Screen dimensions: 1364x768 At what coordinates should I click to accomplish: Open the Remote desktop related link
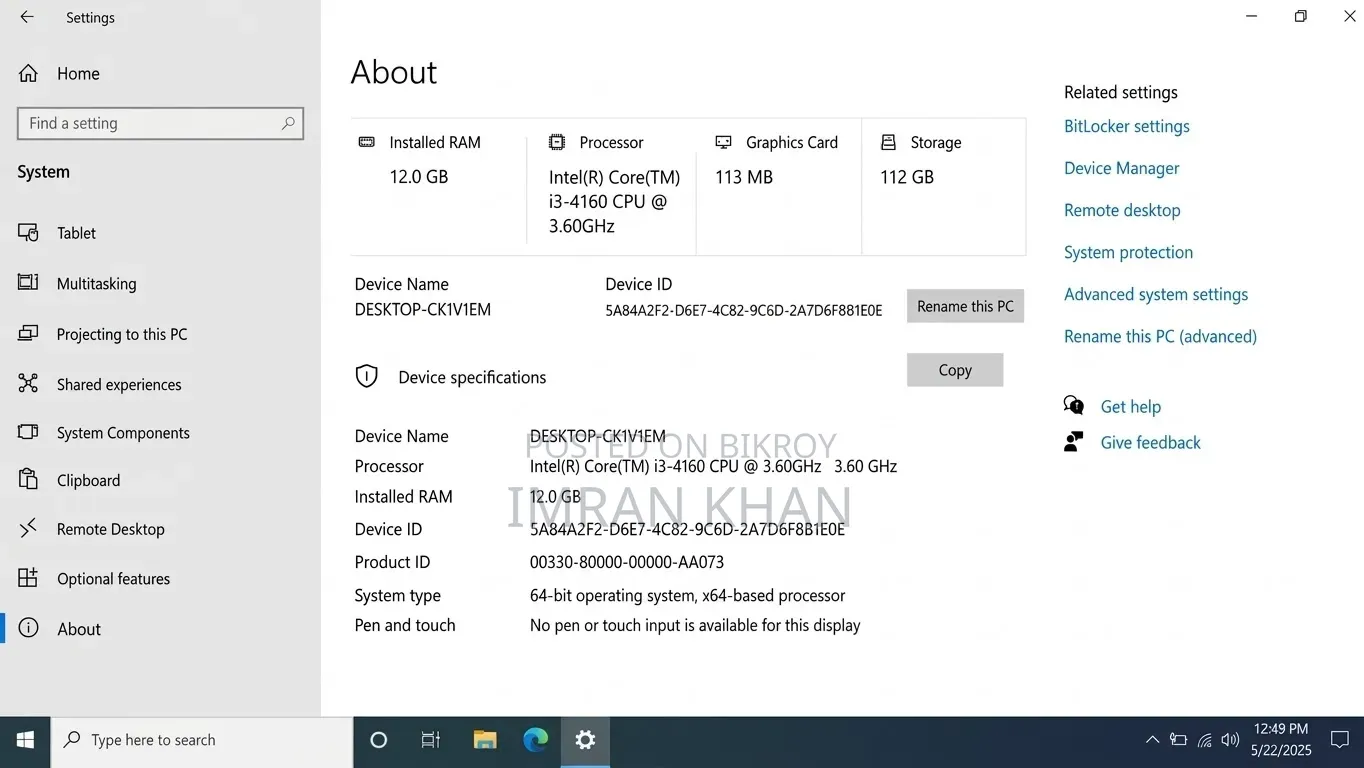pos(1122,210)
